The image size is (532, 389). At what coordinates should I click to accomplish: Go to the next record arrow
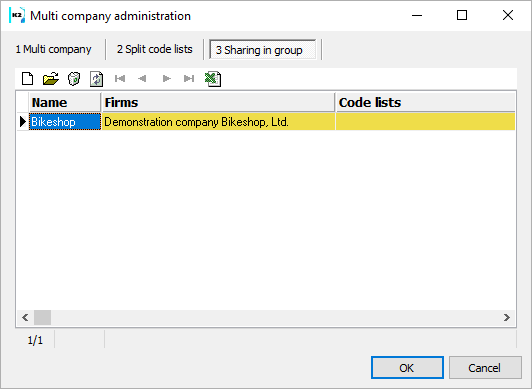point(167,79)
